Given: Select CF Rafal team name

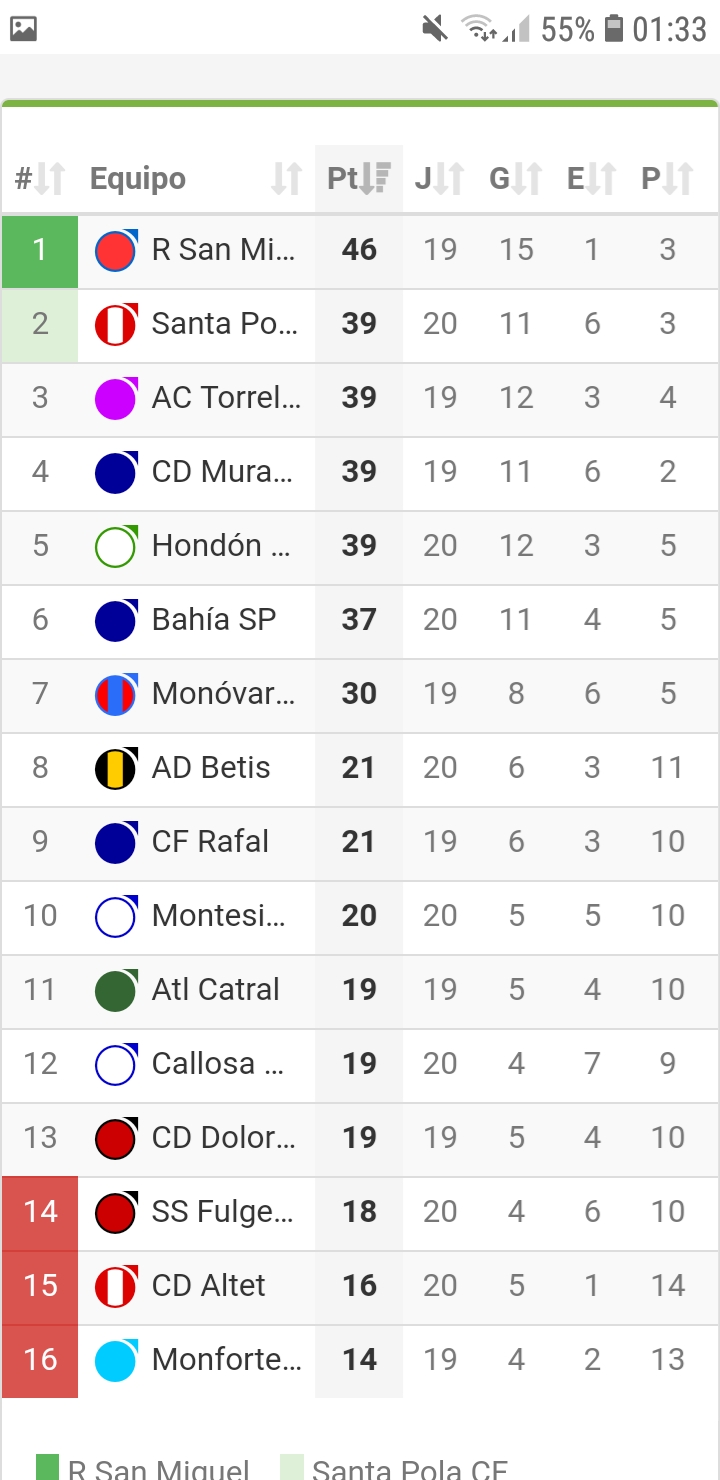Looking at the screenshot, I should (x=210, y=842).
